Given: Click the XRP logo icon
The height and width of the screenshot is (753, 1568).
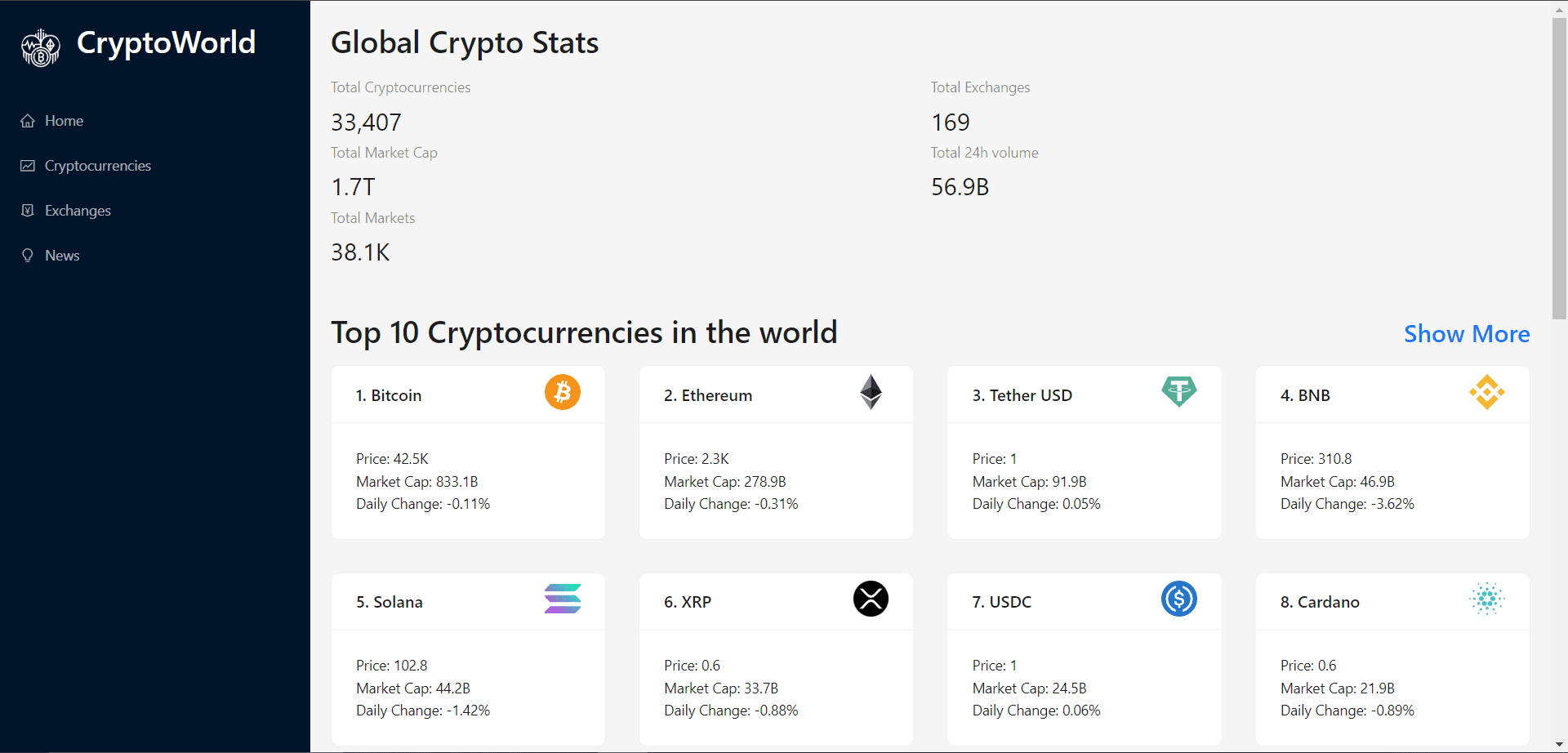Looking at the screenshot, I should point(871,599).
